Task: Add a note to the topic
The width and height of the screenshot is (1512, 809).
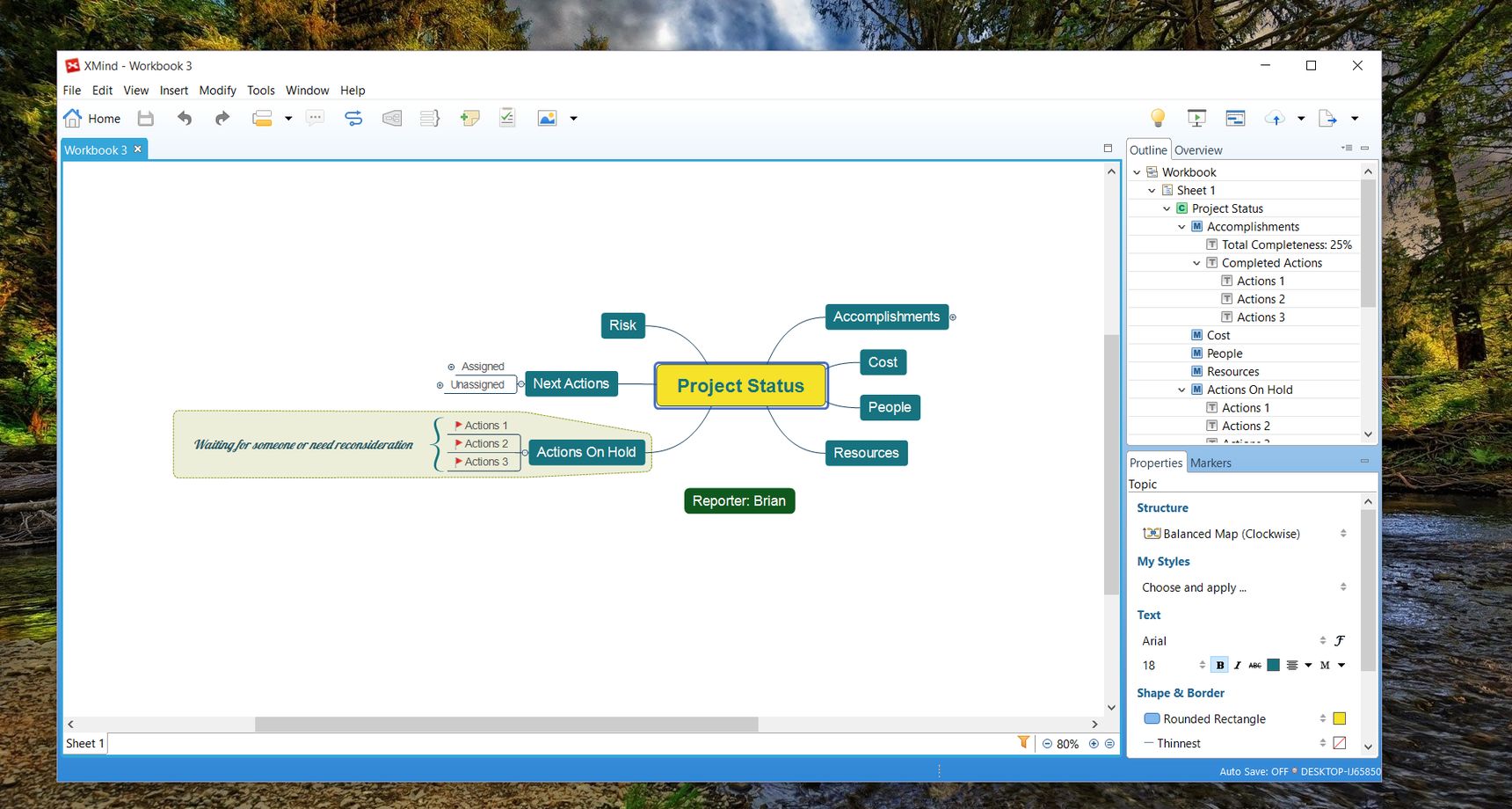Action: click(469, 118)
